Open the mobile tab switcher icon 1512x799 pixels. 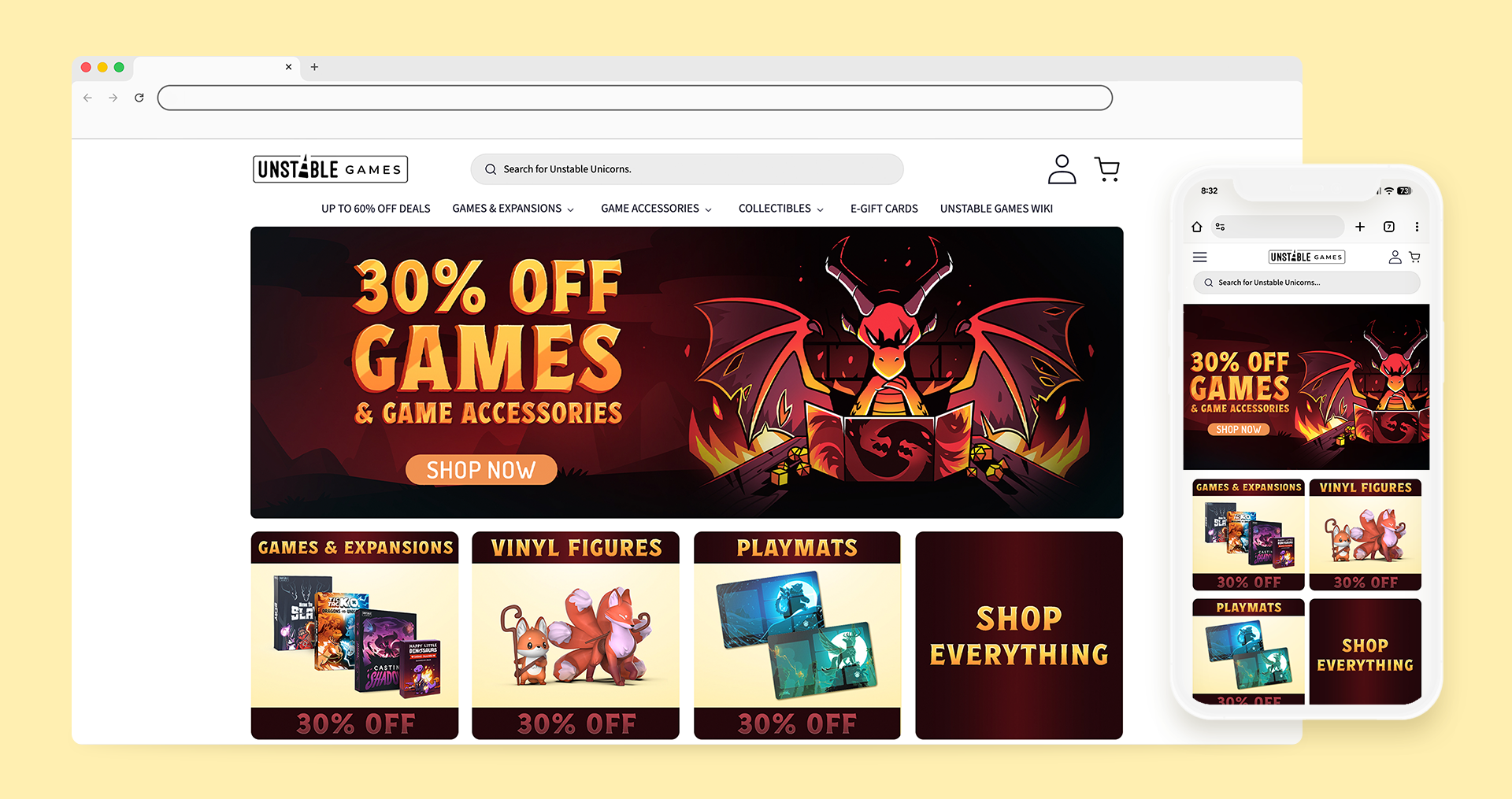tap(1389, 227)
